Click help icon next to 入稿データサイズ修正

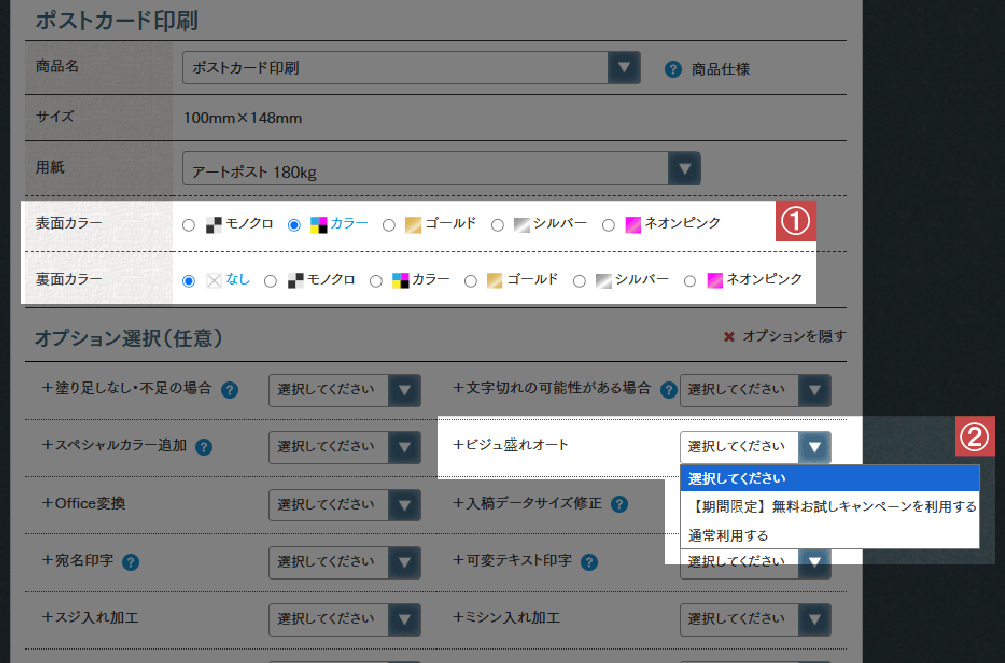(619, 505)
